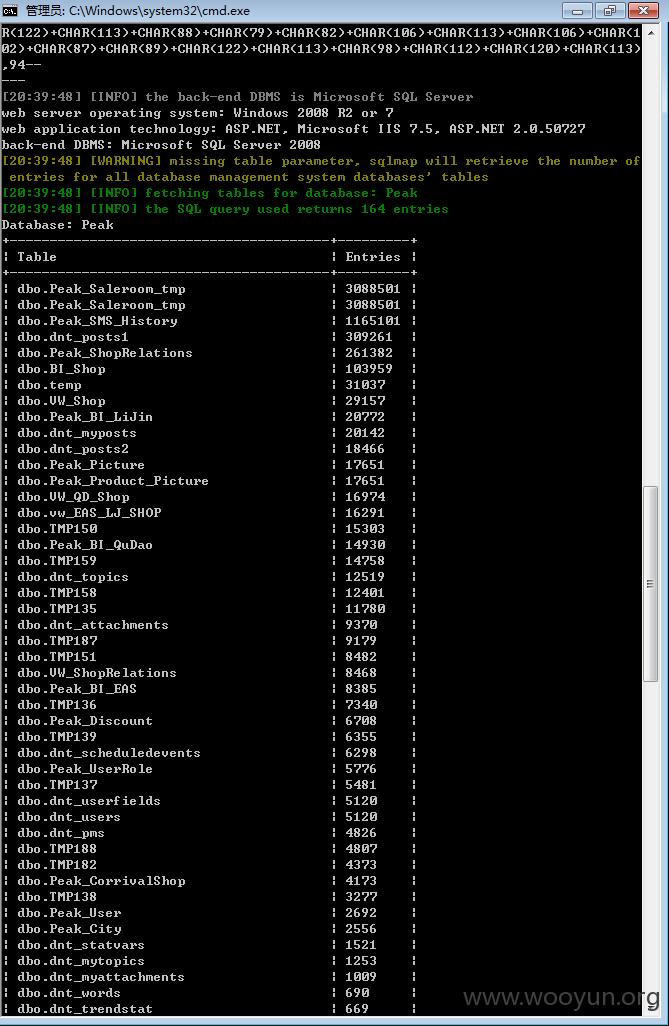The width and height of the screenshot is (669, 1026).
Task: Select the row dbo.Peak_BI_EAS
Action: (x=209, y=689)
